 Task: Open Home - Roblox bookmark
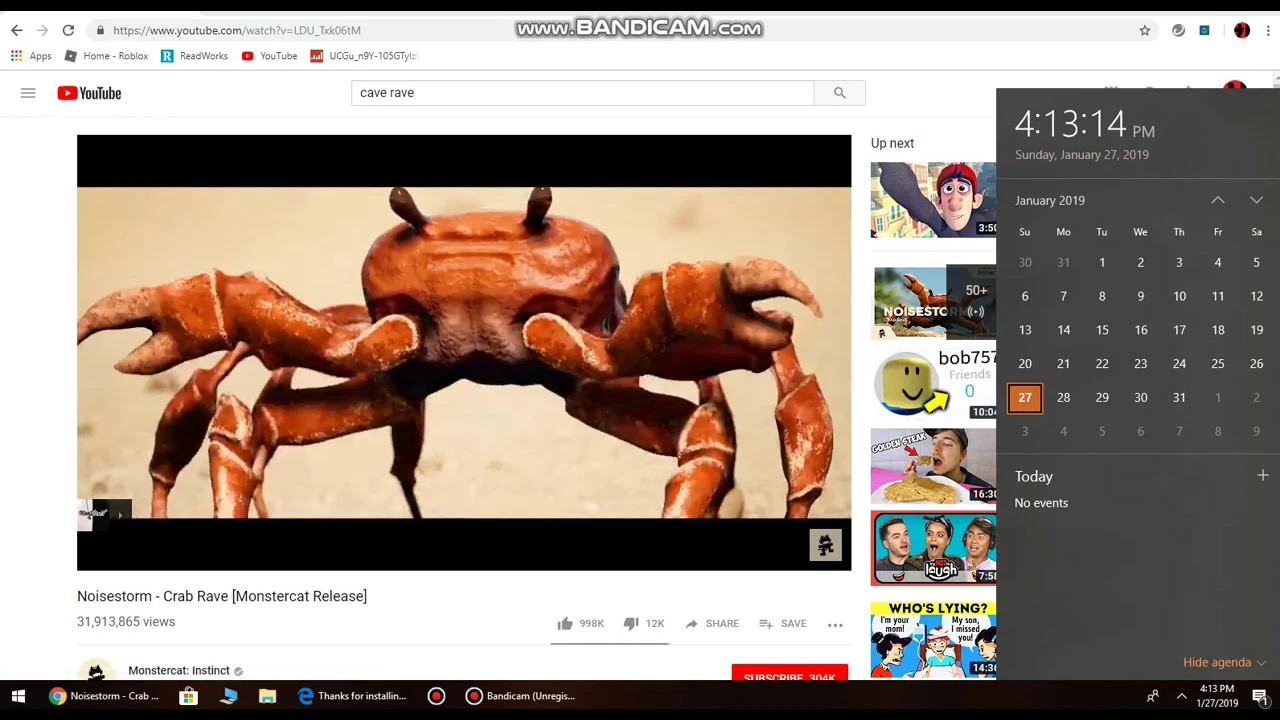(106, 56)
